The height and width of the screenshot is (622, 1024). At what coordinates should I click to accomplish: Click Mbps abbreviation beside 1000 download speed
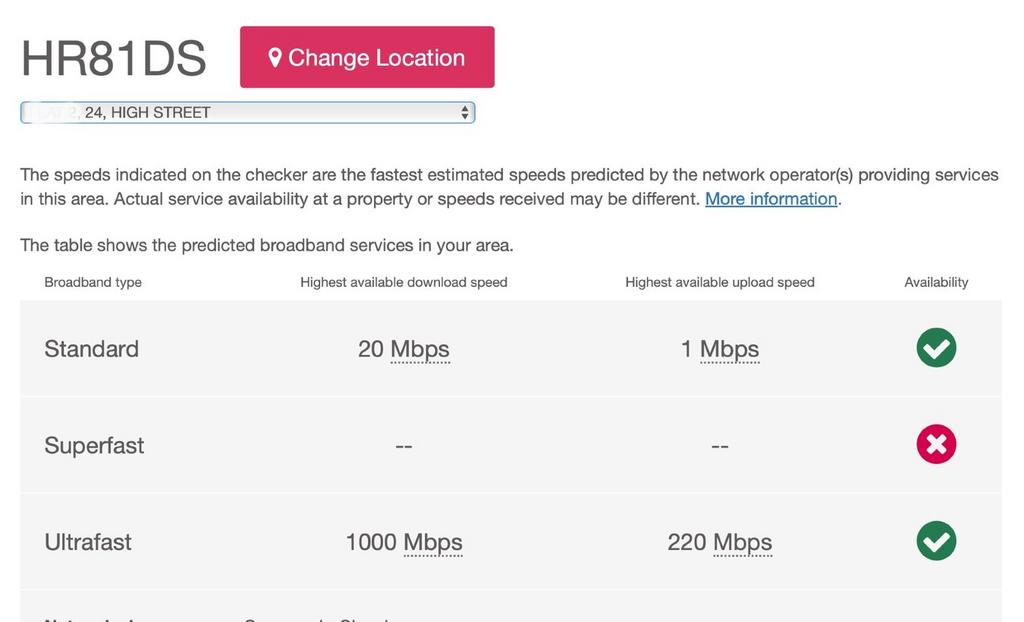tap(433, 542)
